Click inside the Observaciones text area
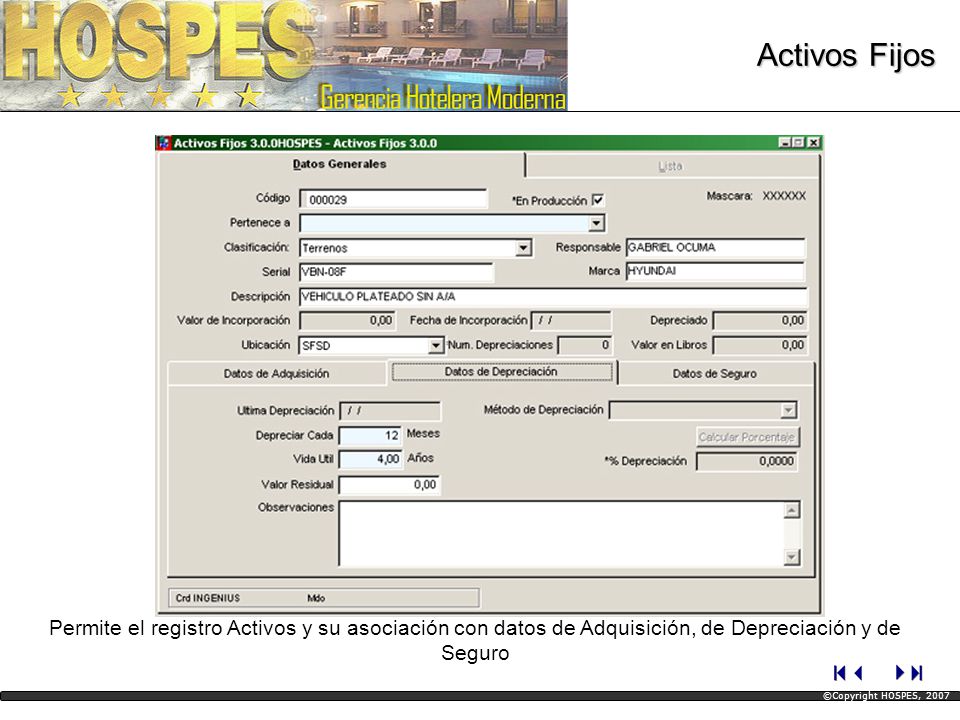Image resolution: width=960 pixels, height=720 pixels. coord(561,533)
